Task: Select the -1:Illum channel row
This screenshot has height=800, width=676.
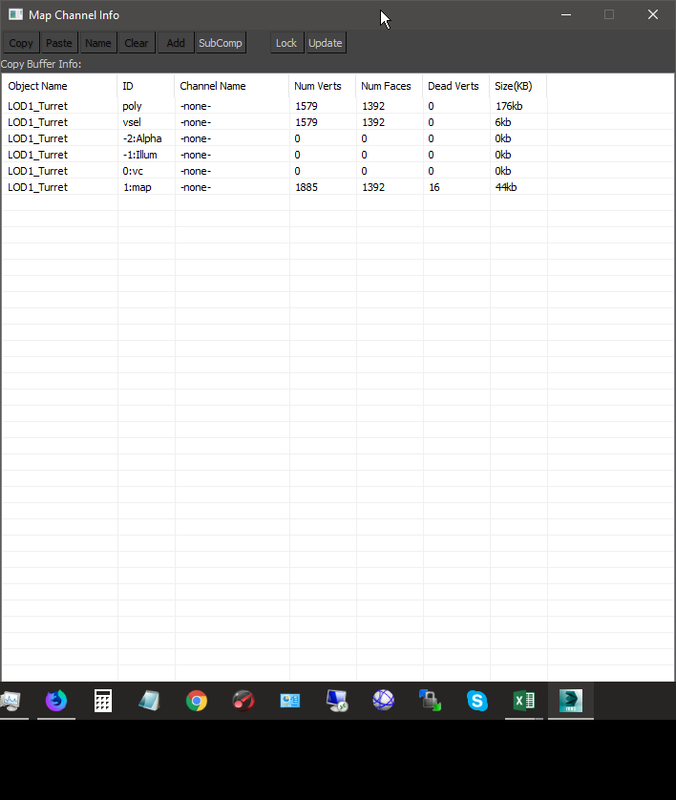Action: 337,155
